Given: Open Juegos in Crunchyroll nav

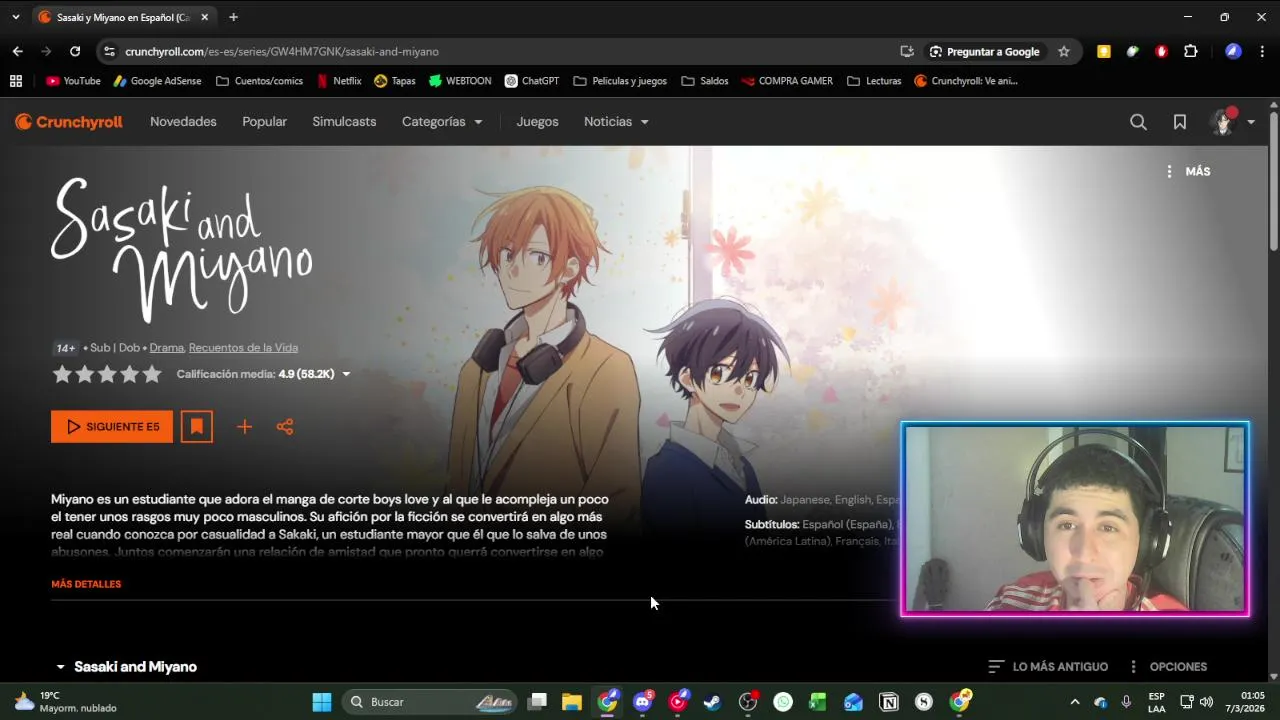Looking at the screenshot, I should [537, 122].
